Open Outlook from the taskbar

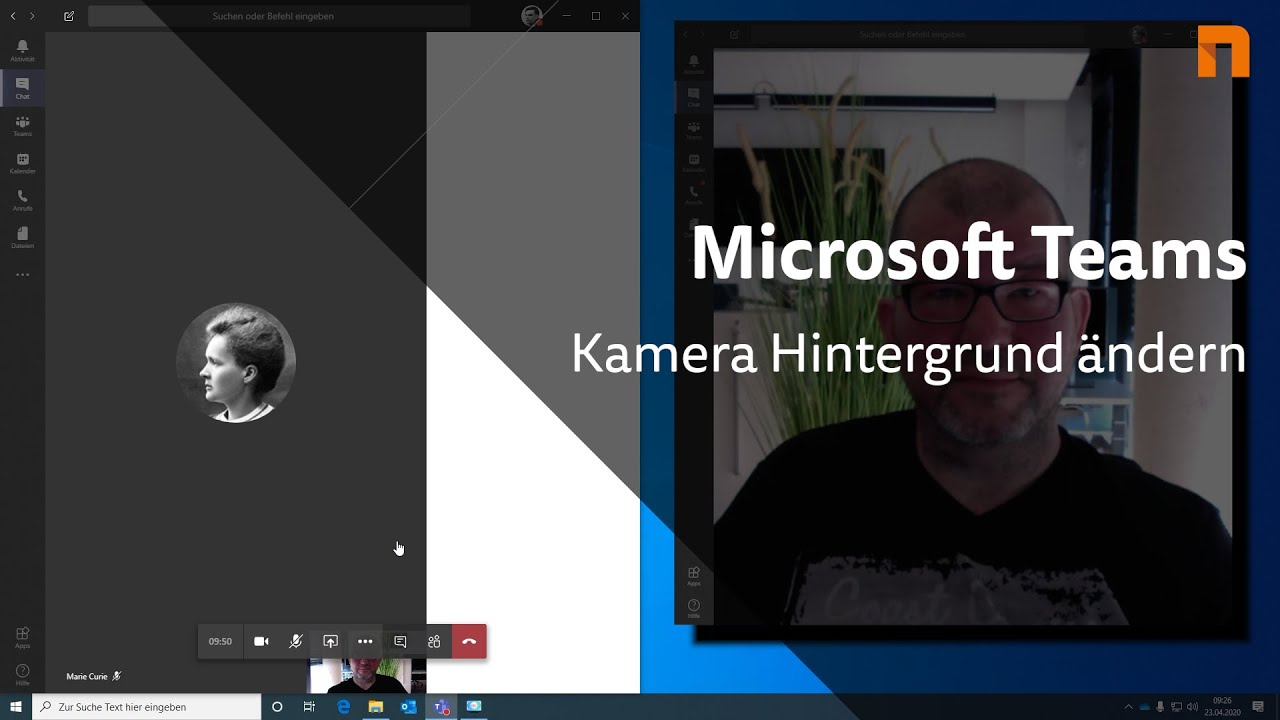click(x=408, y=707)
